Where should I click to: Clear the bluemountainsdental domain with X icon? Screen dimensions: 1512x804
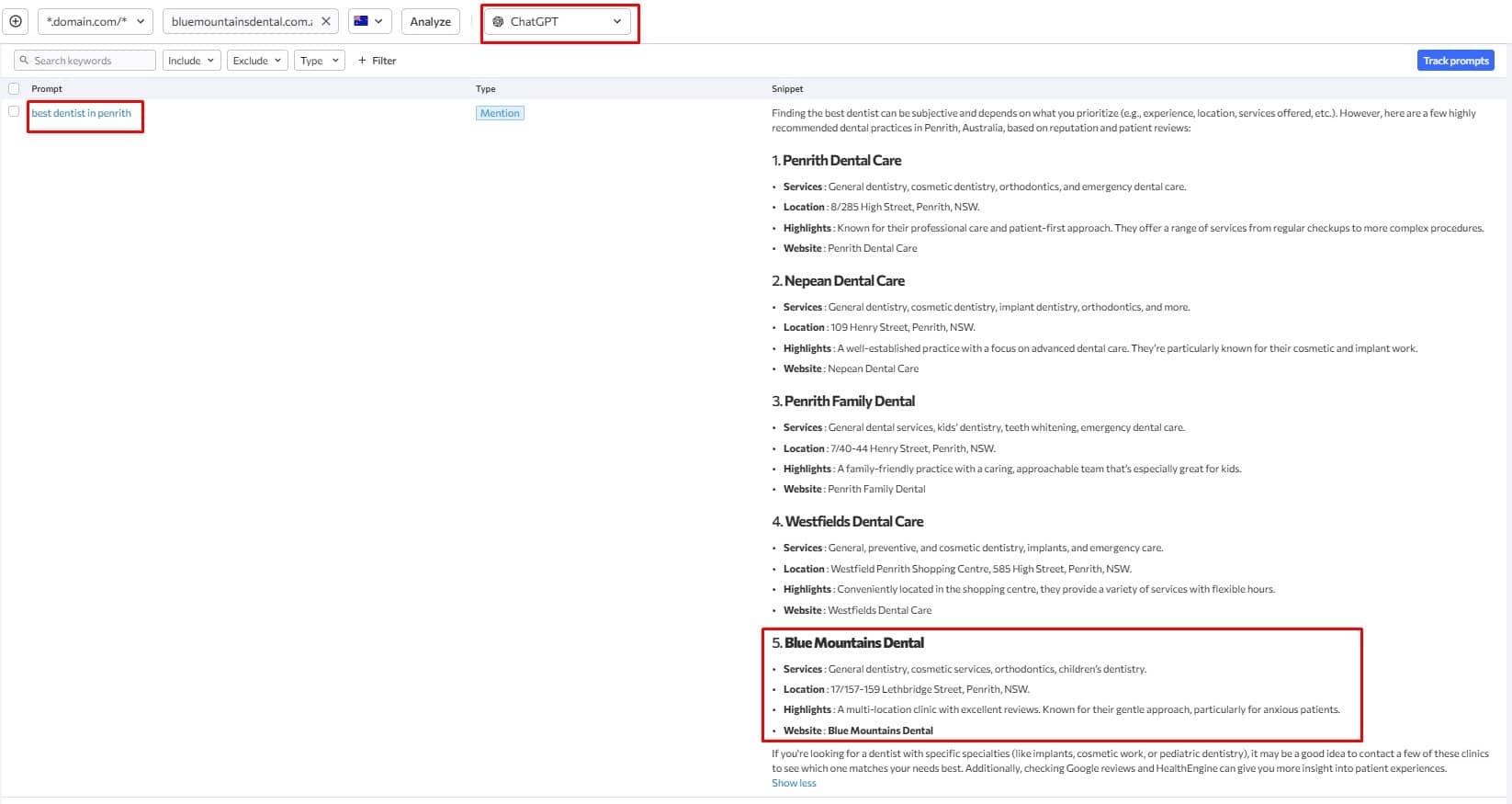326,21
